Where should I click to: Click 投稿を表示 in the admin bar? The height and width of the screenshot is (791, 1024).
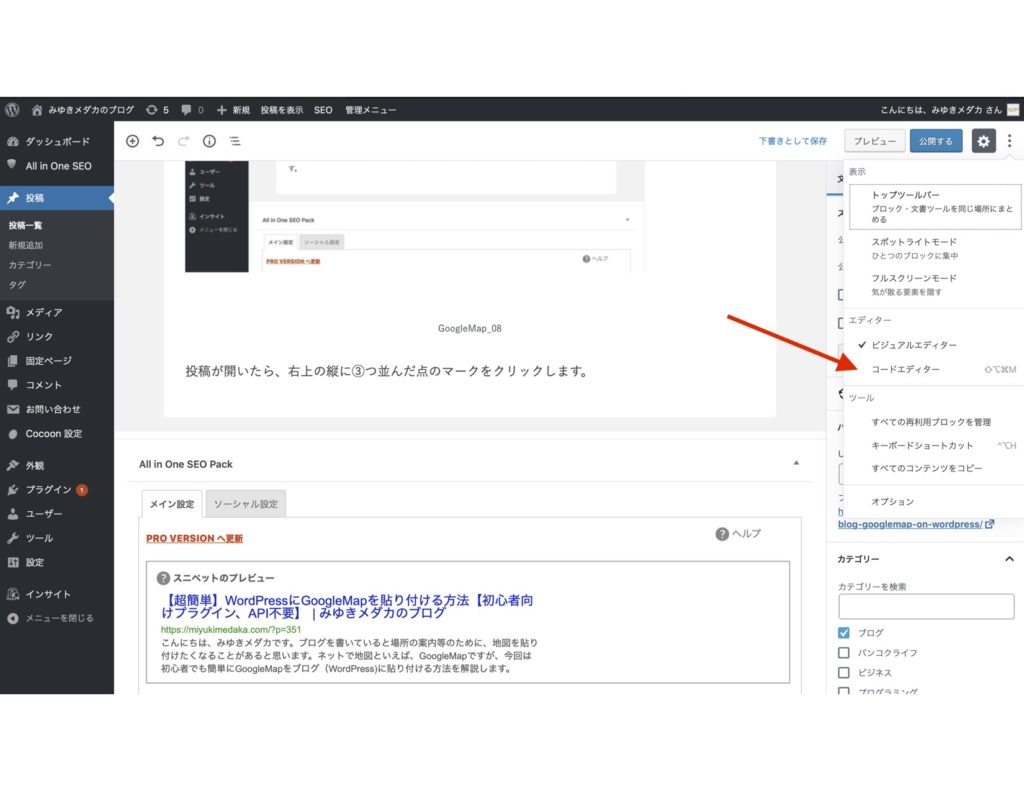281,110
